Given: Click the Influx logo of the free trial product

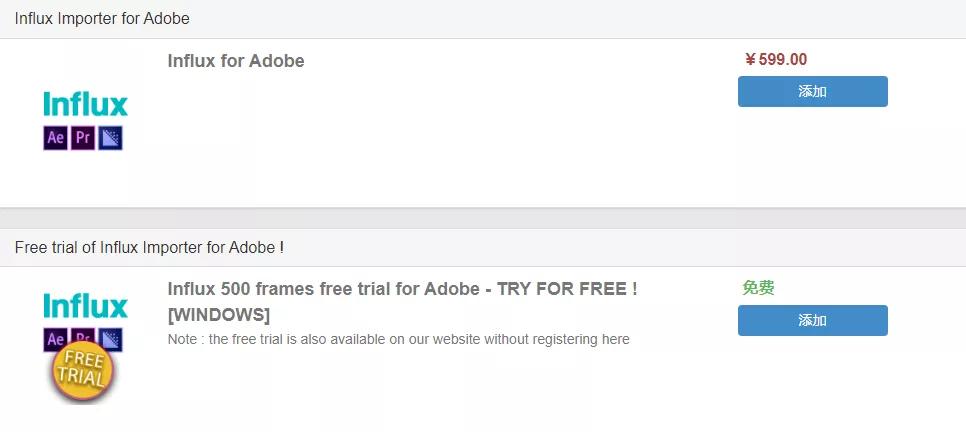Looking at the screenshot, I should (x=86, y=305).
